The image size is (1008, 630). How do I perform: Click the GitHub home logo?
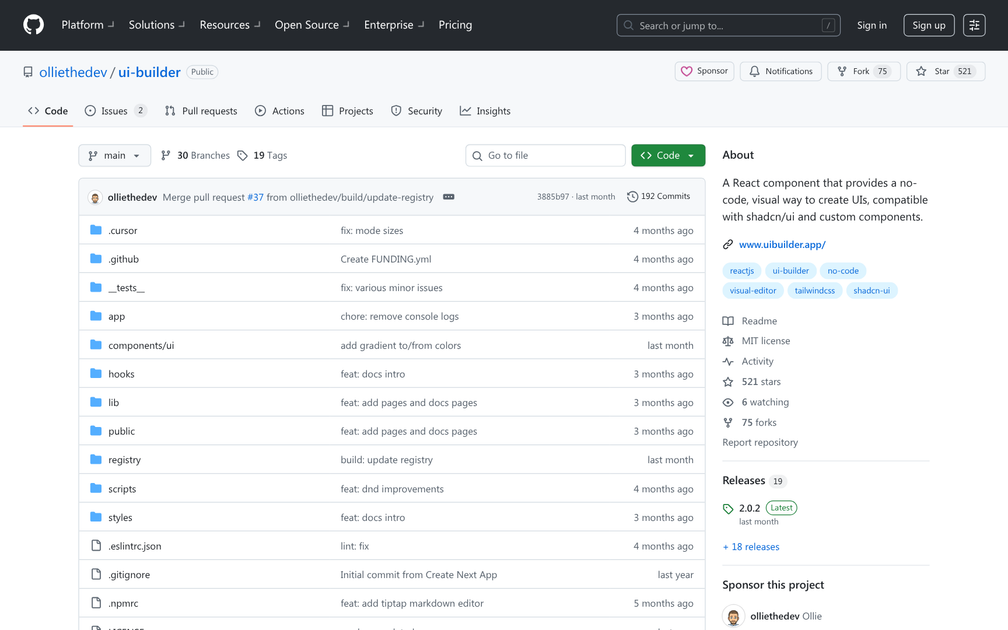click(x=33, y=25)
